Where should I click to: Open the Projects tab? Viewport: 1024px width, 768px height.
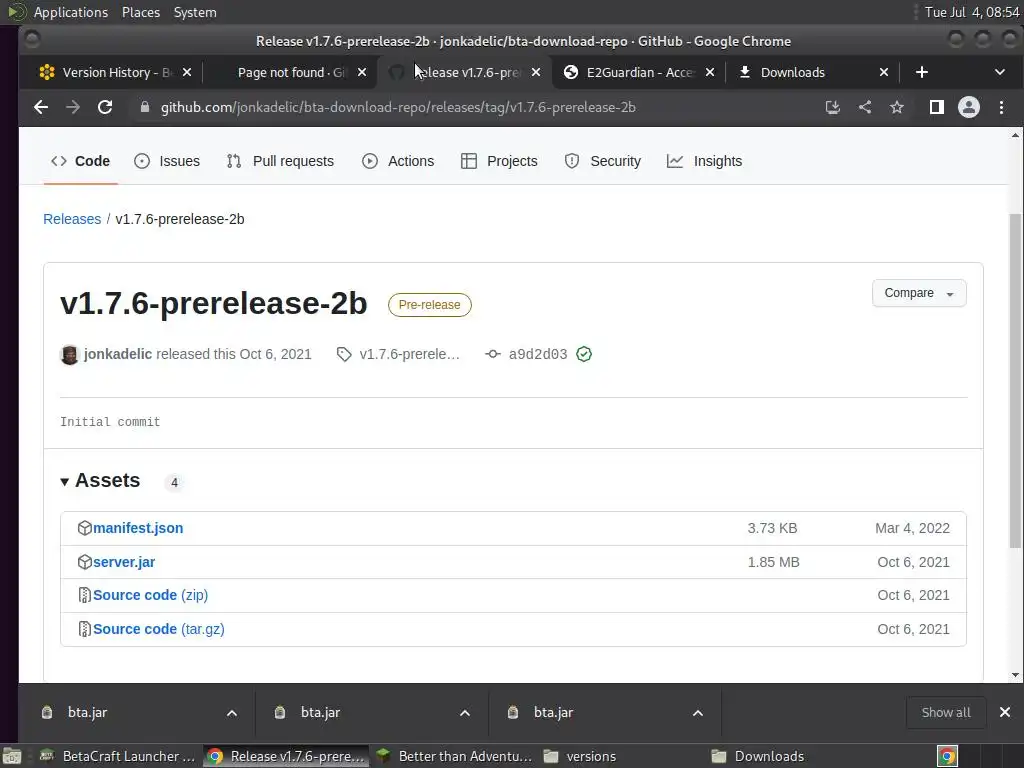tap(500, 161)
